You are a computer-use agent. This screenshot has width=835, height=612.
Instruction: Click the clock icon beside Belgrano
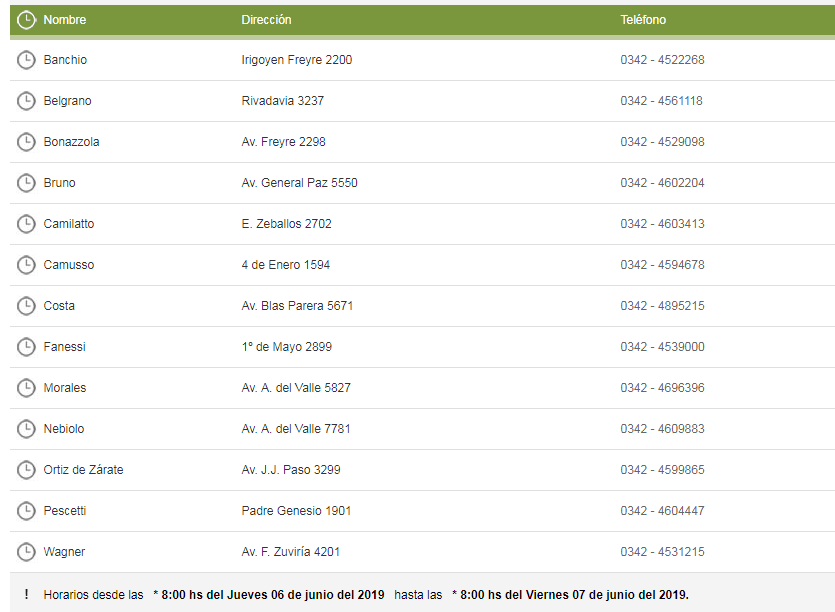pos(26,101)
